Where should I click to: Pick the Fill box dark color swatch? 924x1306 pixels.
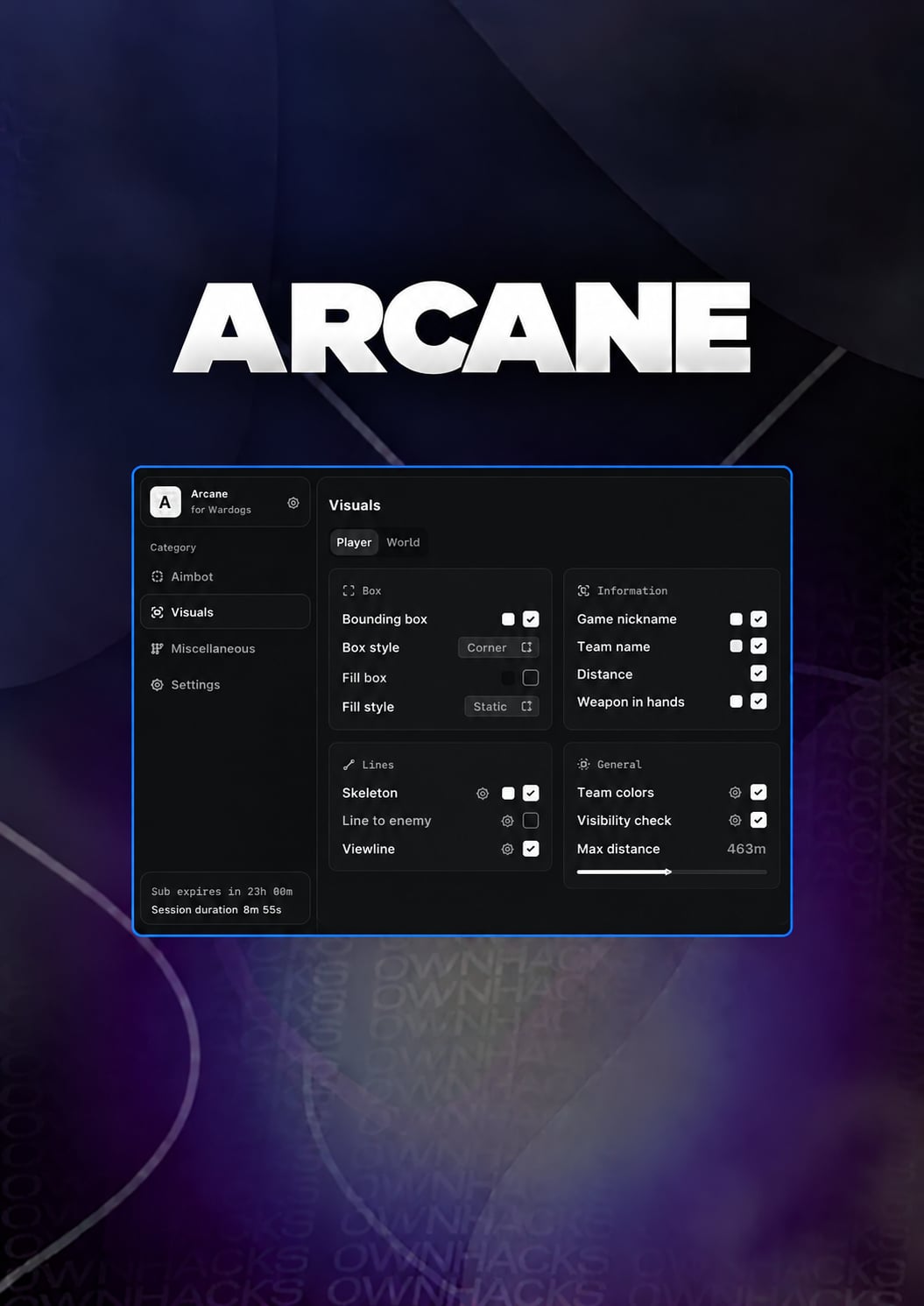click(x=508, y=678)
